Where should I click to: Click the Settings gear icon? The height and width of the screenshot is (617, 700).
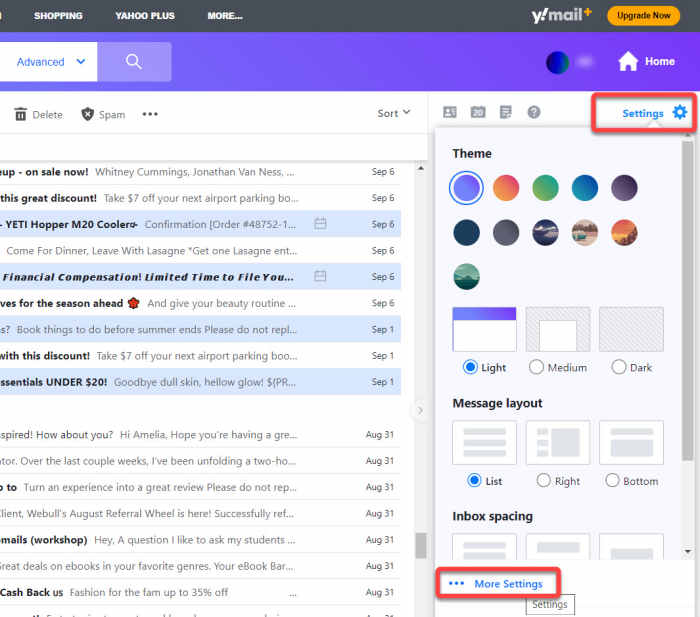679,112
